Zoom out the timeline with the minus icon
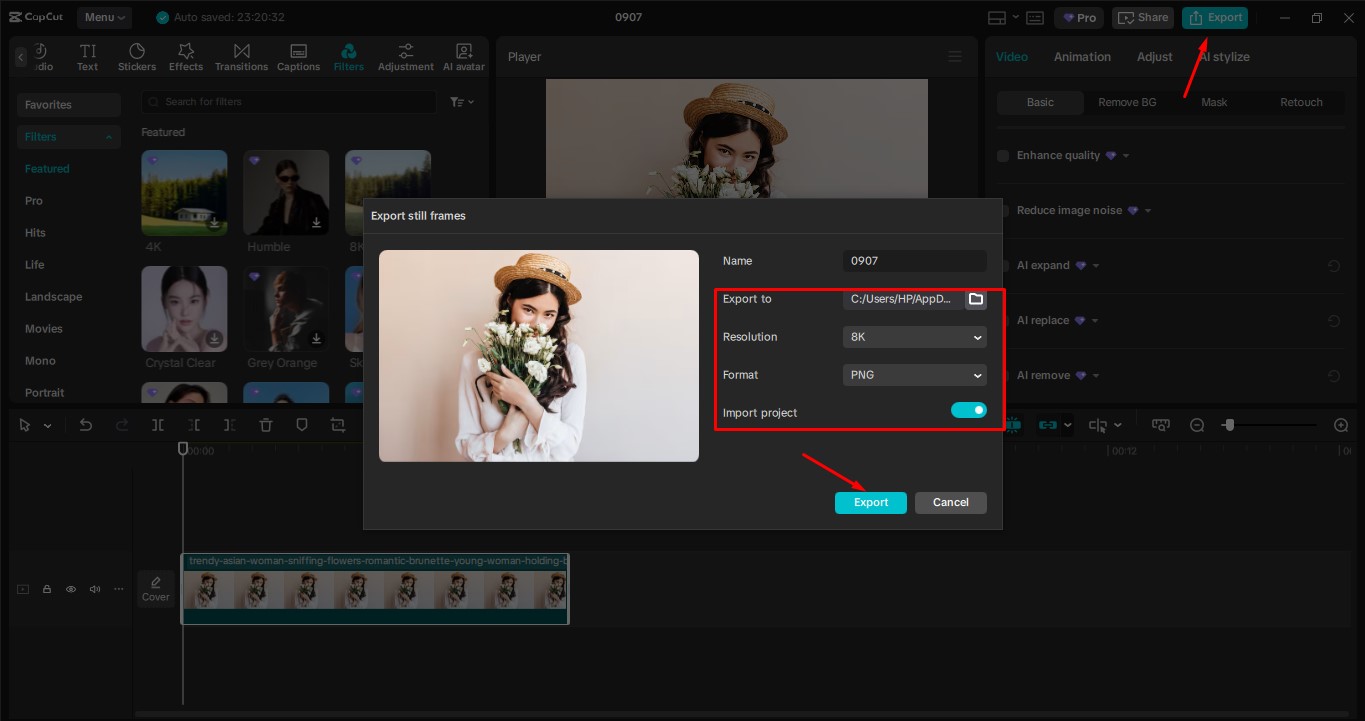The image size is (1365, 721). (x=1197, y=424)
